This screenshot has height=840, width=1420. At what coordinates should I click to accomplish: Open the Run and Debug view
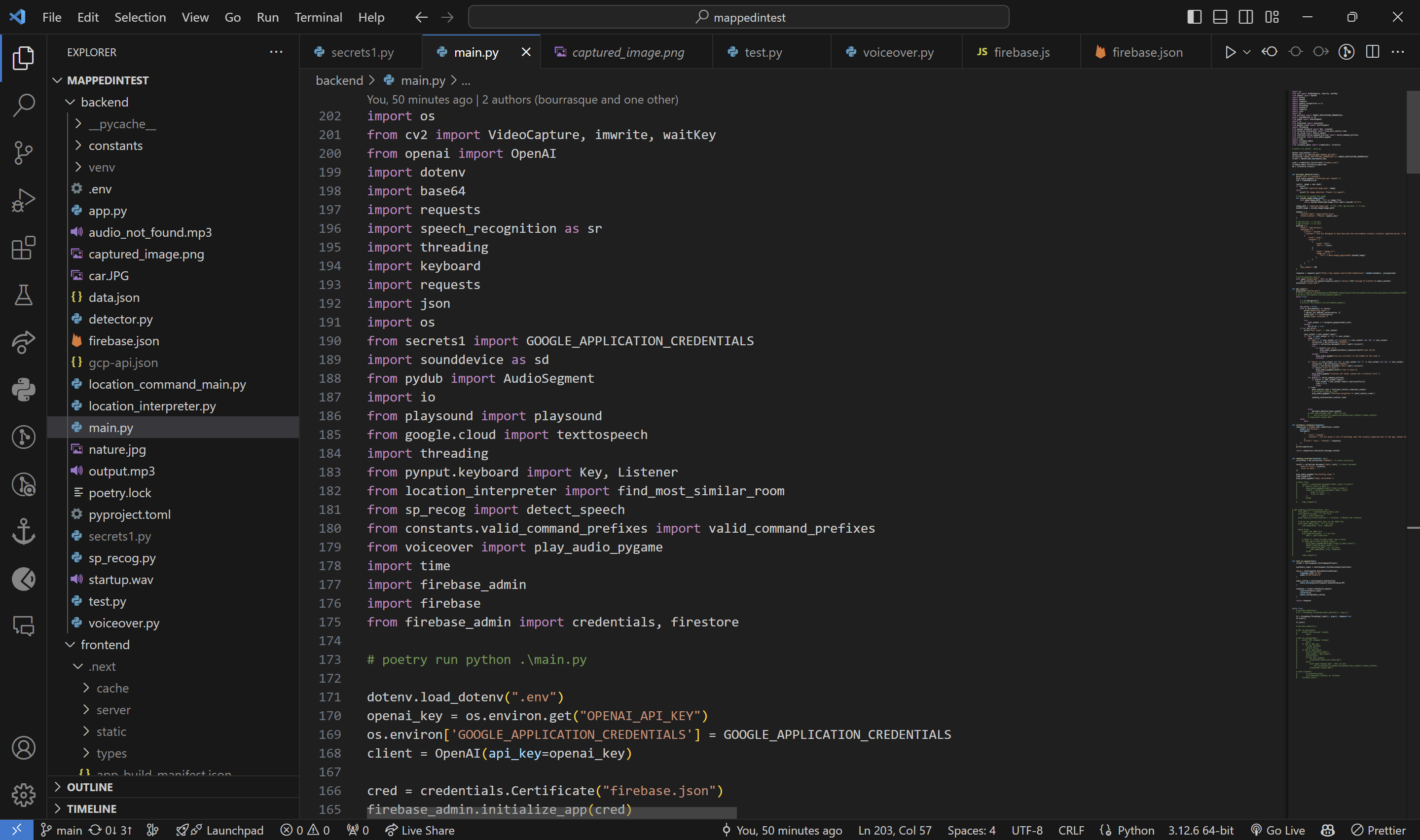(23, 200)
